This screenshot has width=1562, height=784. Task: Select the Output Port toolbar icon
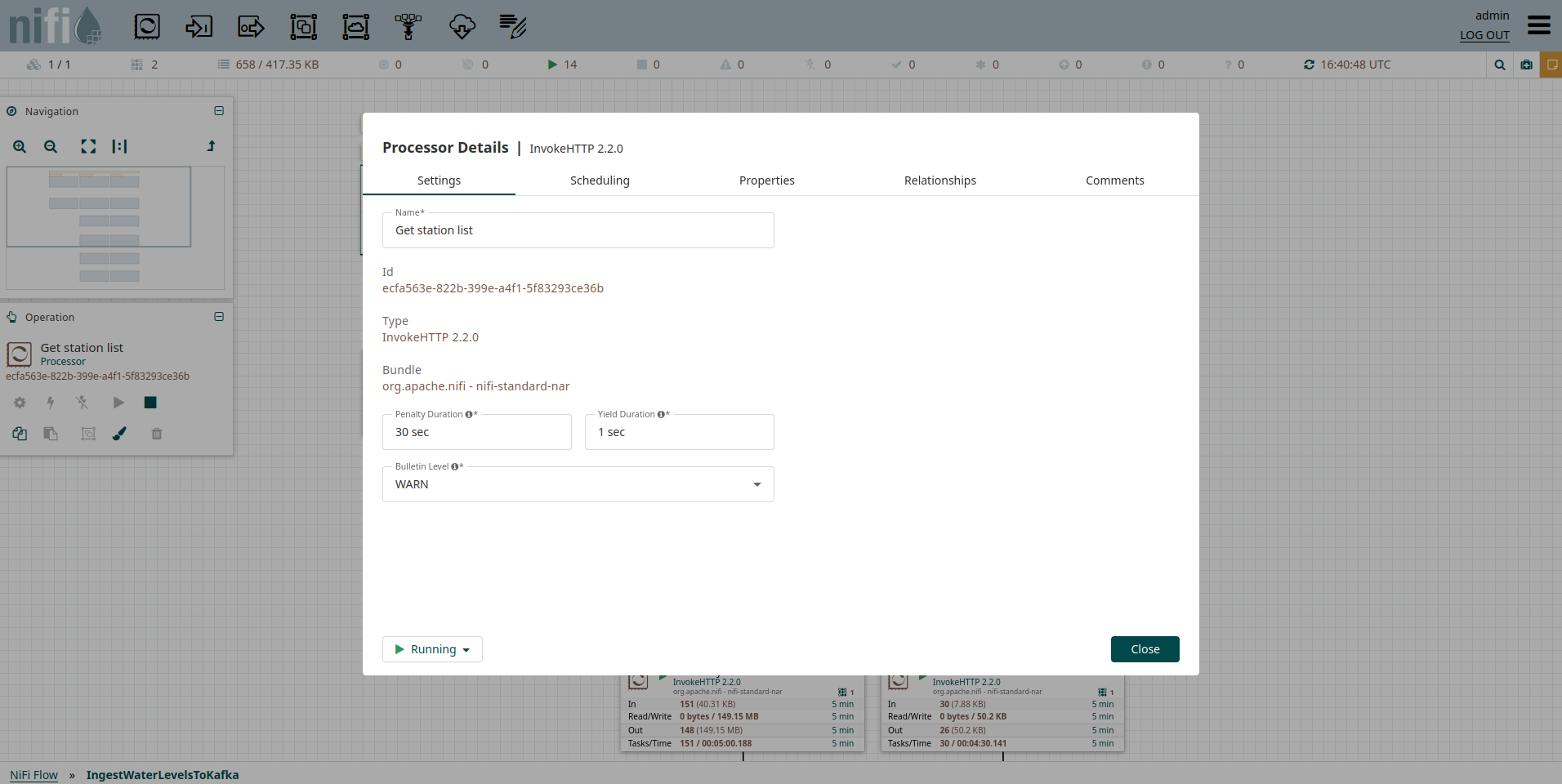tap(251, 27)
